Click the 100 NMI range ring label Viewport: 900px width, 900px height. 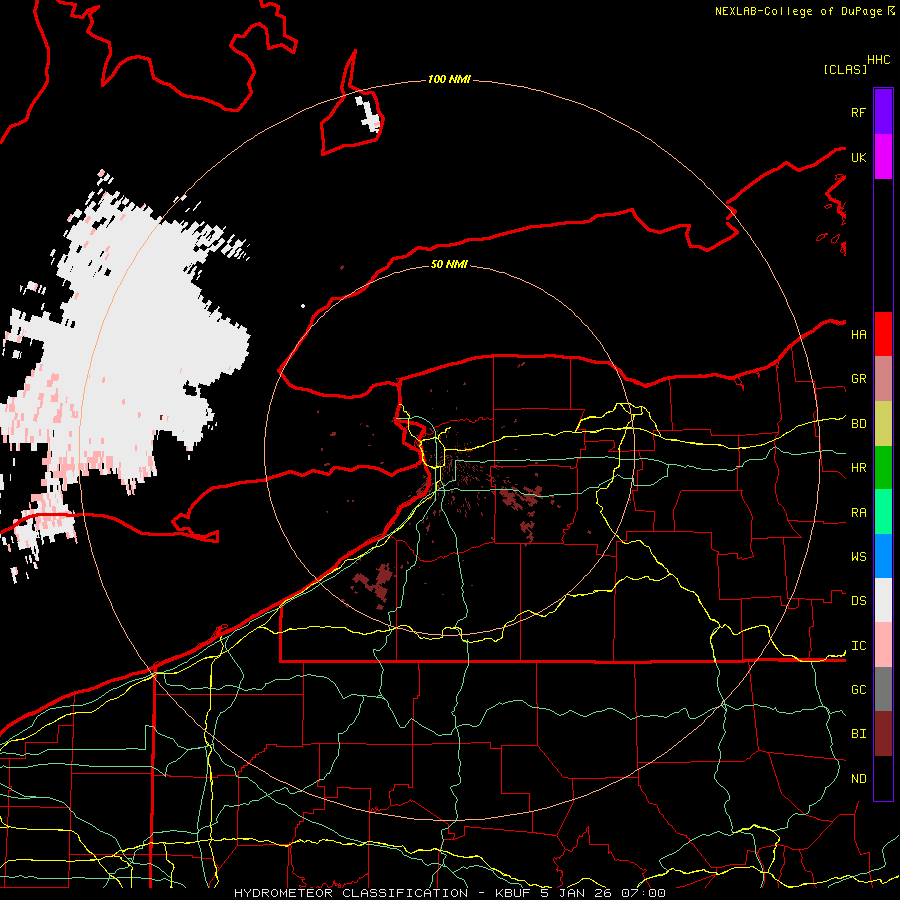coord(449,79)
